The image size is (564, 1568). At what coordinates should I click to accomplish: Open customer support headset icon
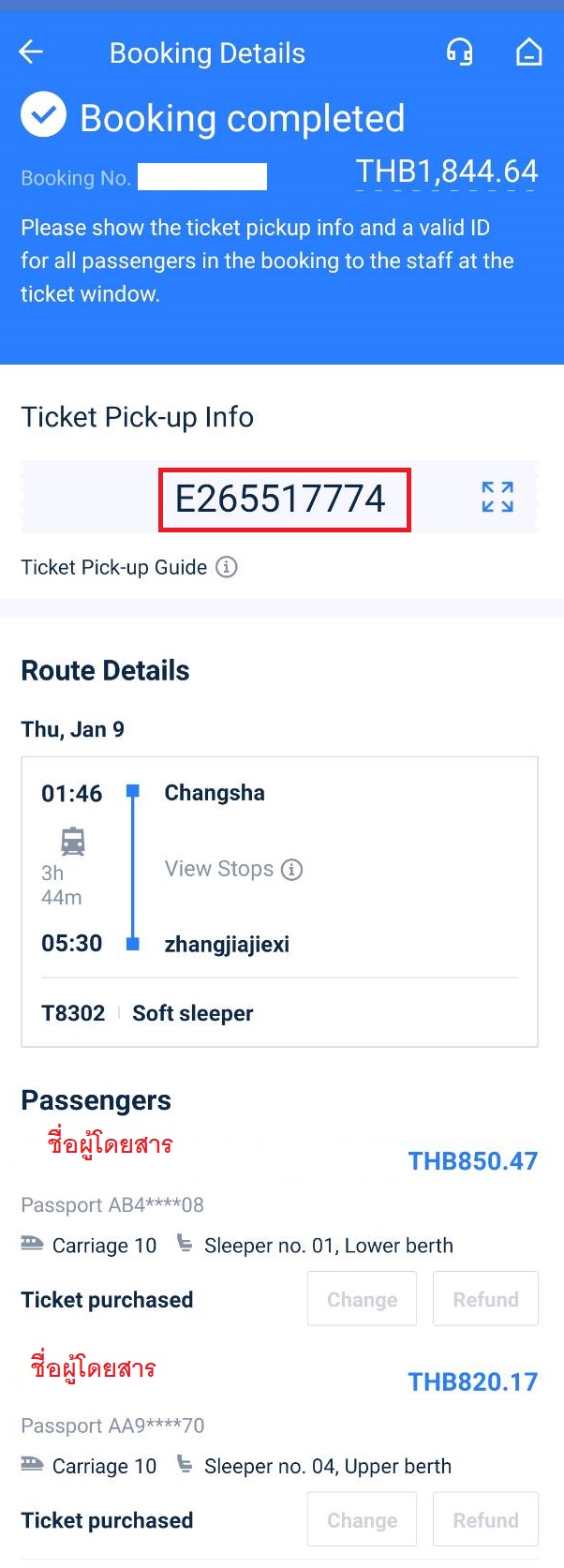pyautogui.click(x=459, y=52)
